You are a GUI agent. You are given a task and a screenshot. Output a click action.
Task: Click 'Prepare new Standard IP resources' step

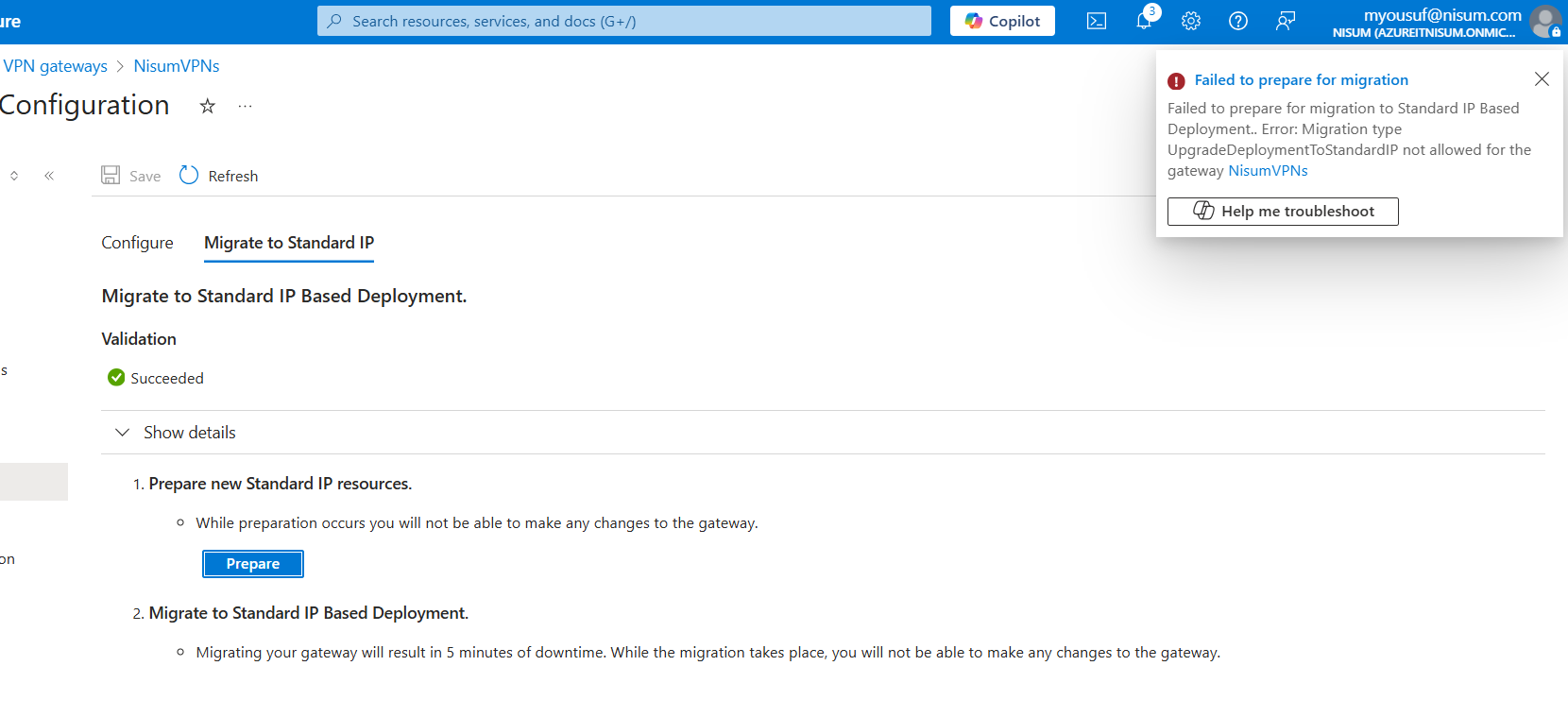click(280, 484)
